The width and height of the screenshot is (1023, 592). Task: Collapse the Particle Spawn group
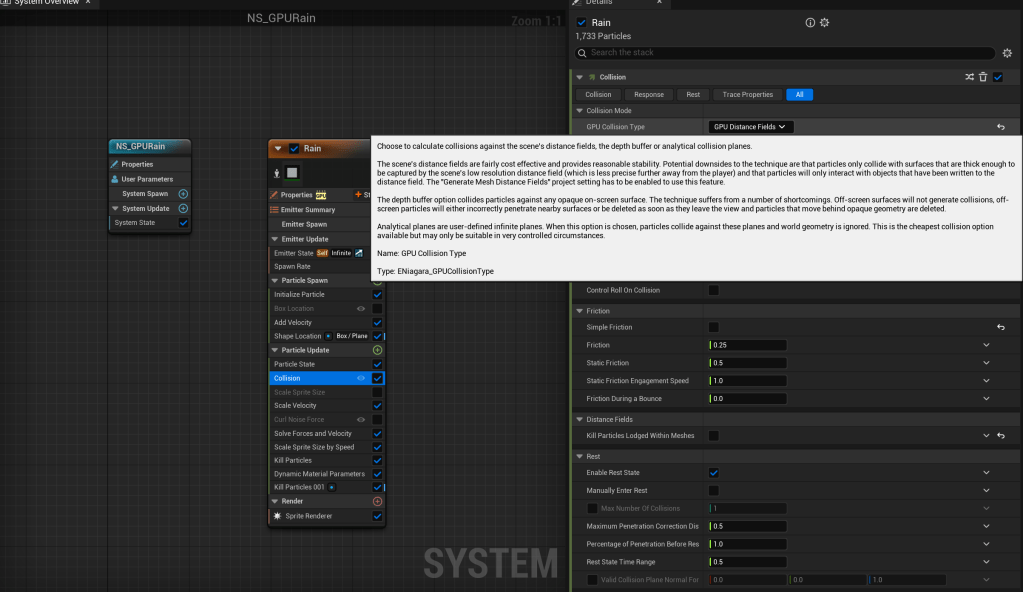[274, 281]
